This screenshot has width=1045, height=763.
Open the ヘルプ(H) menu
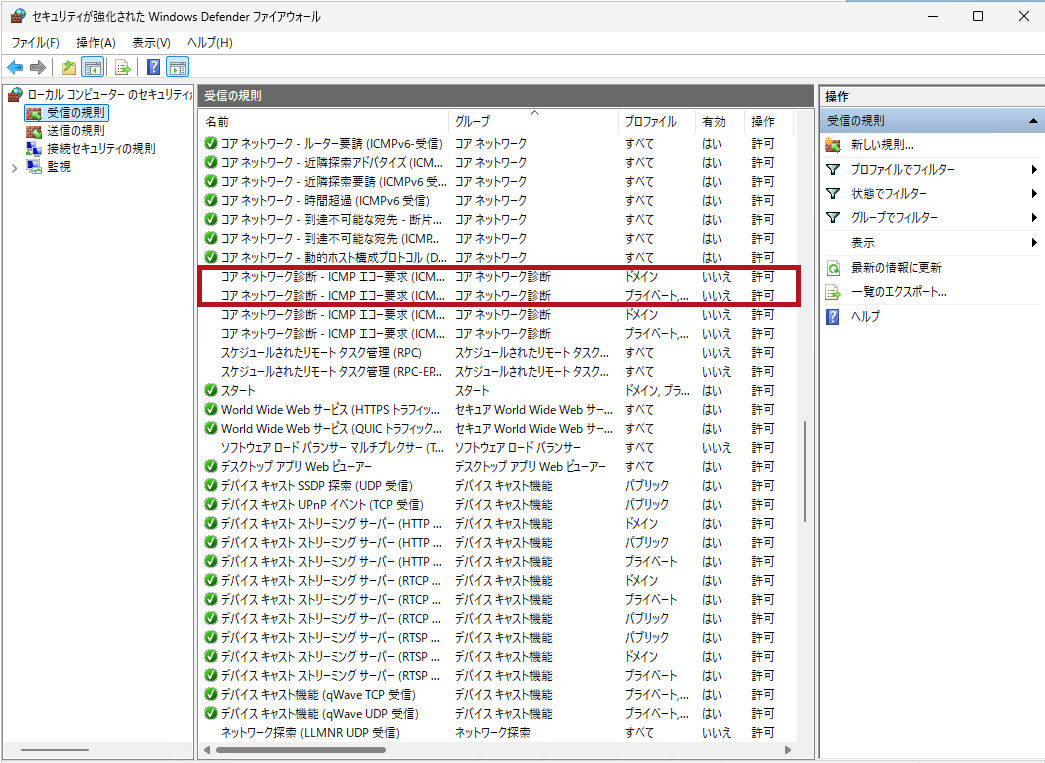210,43
